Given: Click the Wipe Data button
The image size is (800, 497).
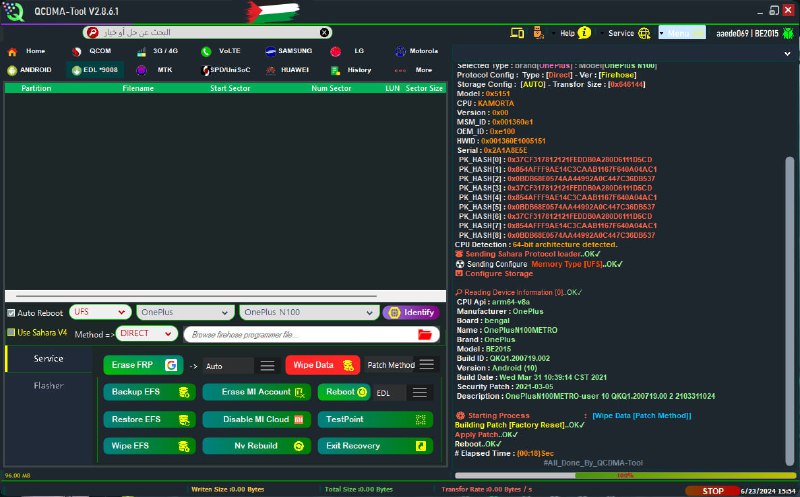Looking at the screenshot, I should click(x=322, y=365).
